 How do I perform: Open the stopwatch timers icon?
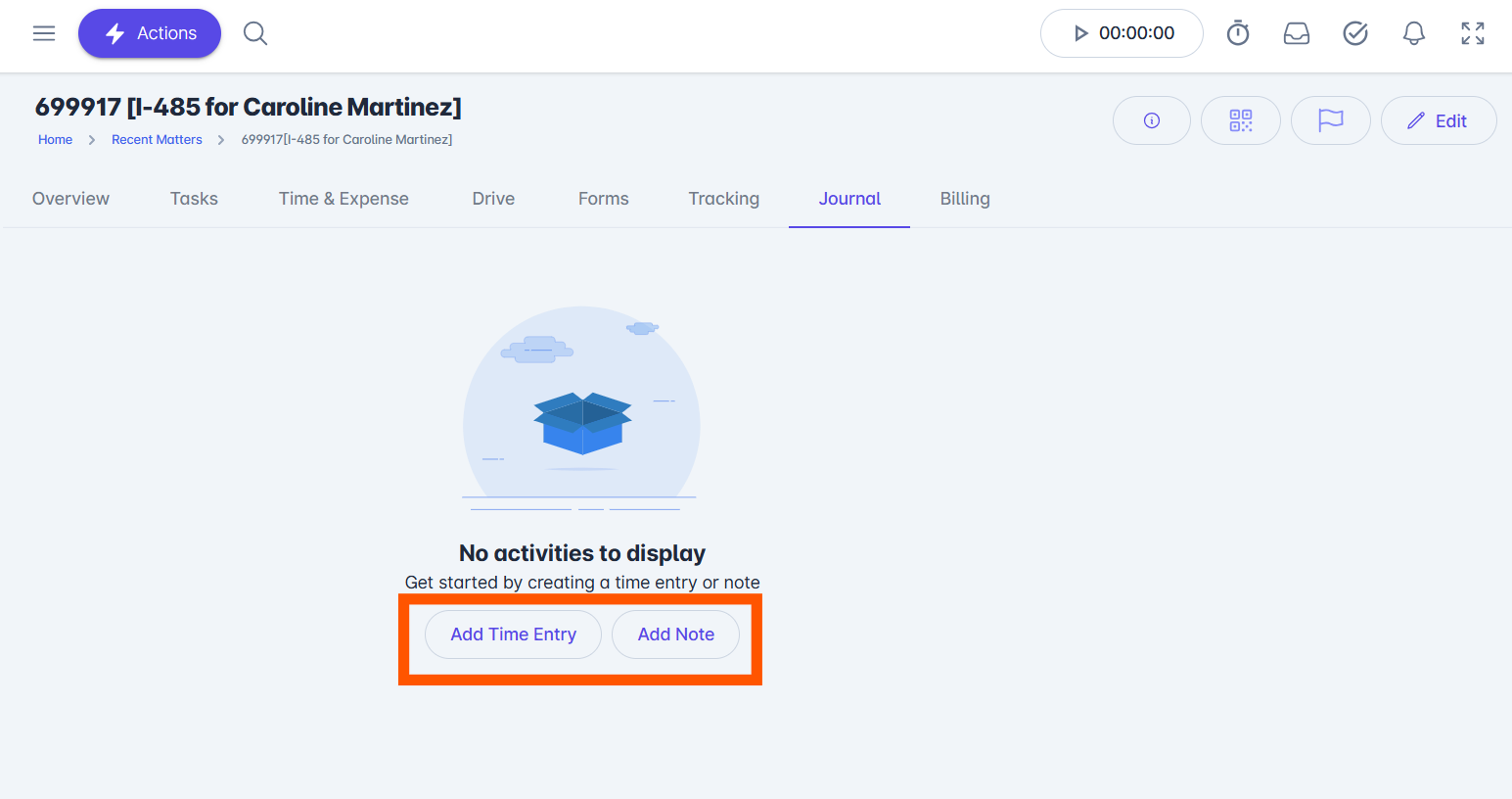pyautogui.click(x=1238, y=33)
